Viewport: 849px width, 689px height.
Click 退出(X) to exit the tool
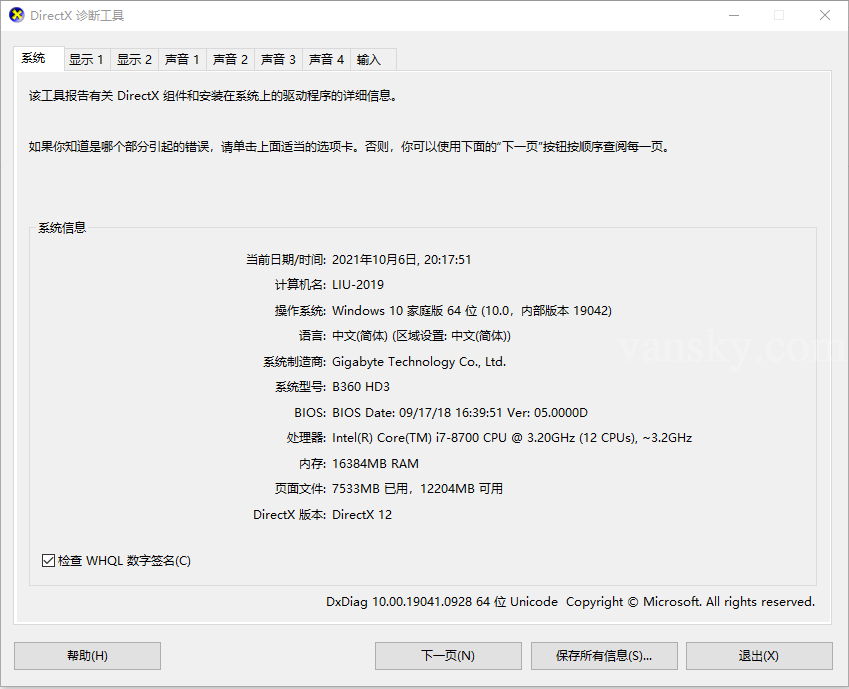click(760, 656)
